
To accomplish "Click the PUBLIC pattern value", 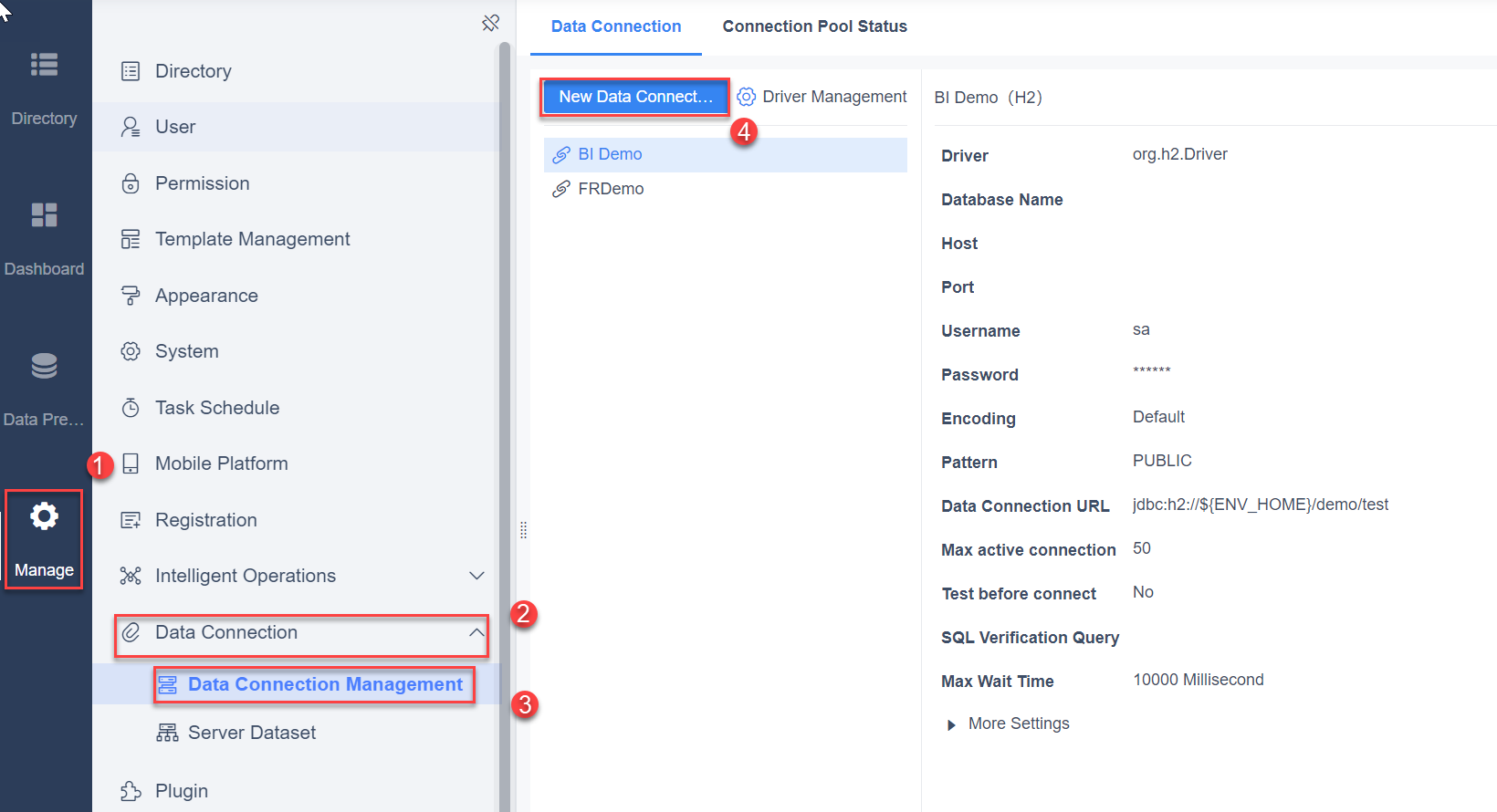I will point(1162,461).
